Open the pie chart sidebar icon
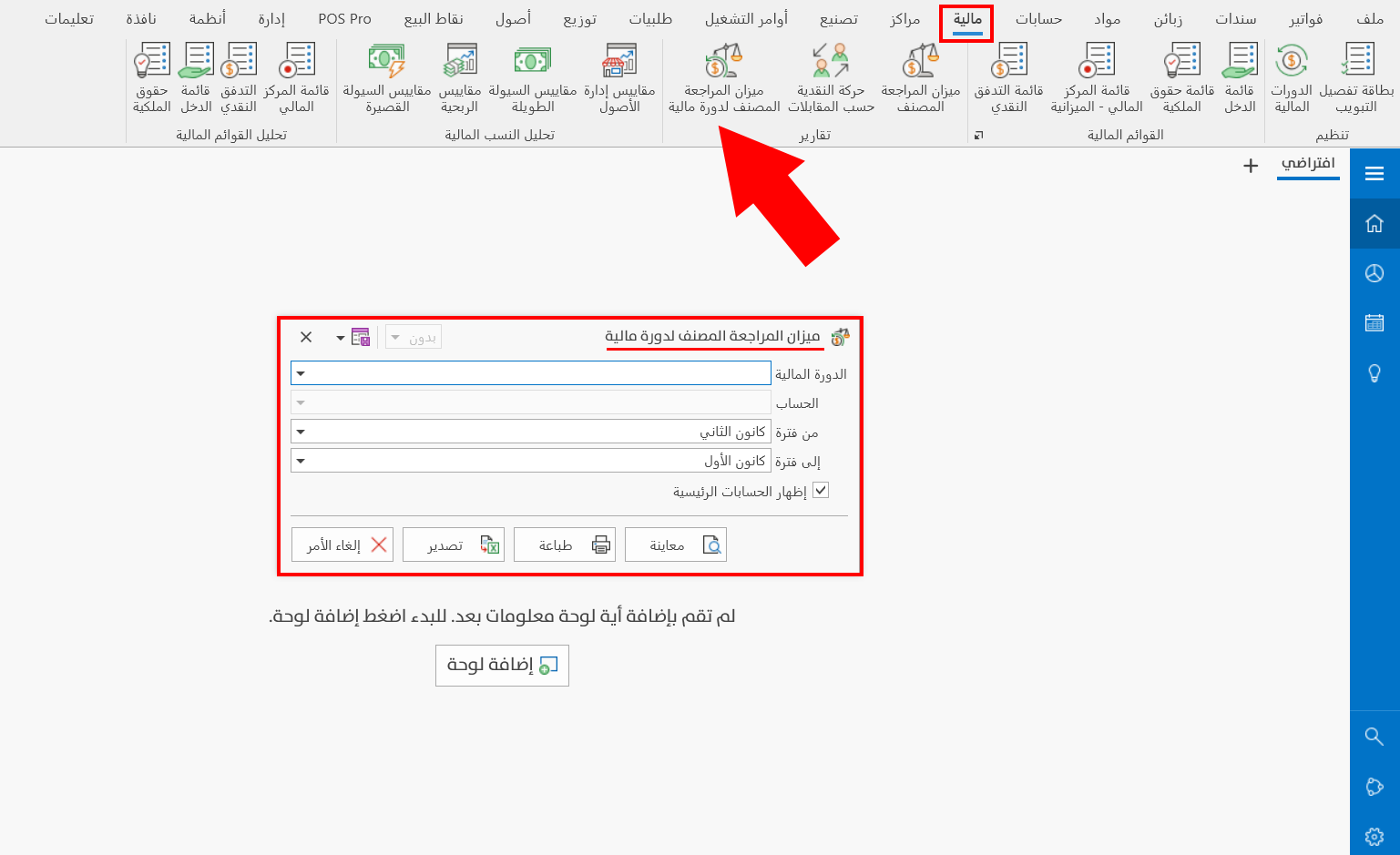This screenshot has width=1400, height=855. pyautogui.click(x=1374, y=273)
